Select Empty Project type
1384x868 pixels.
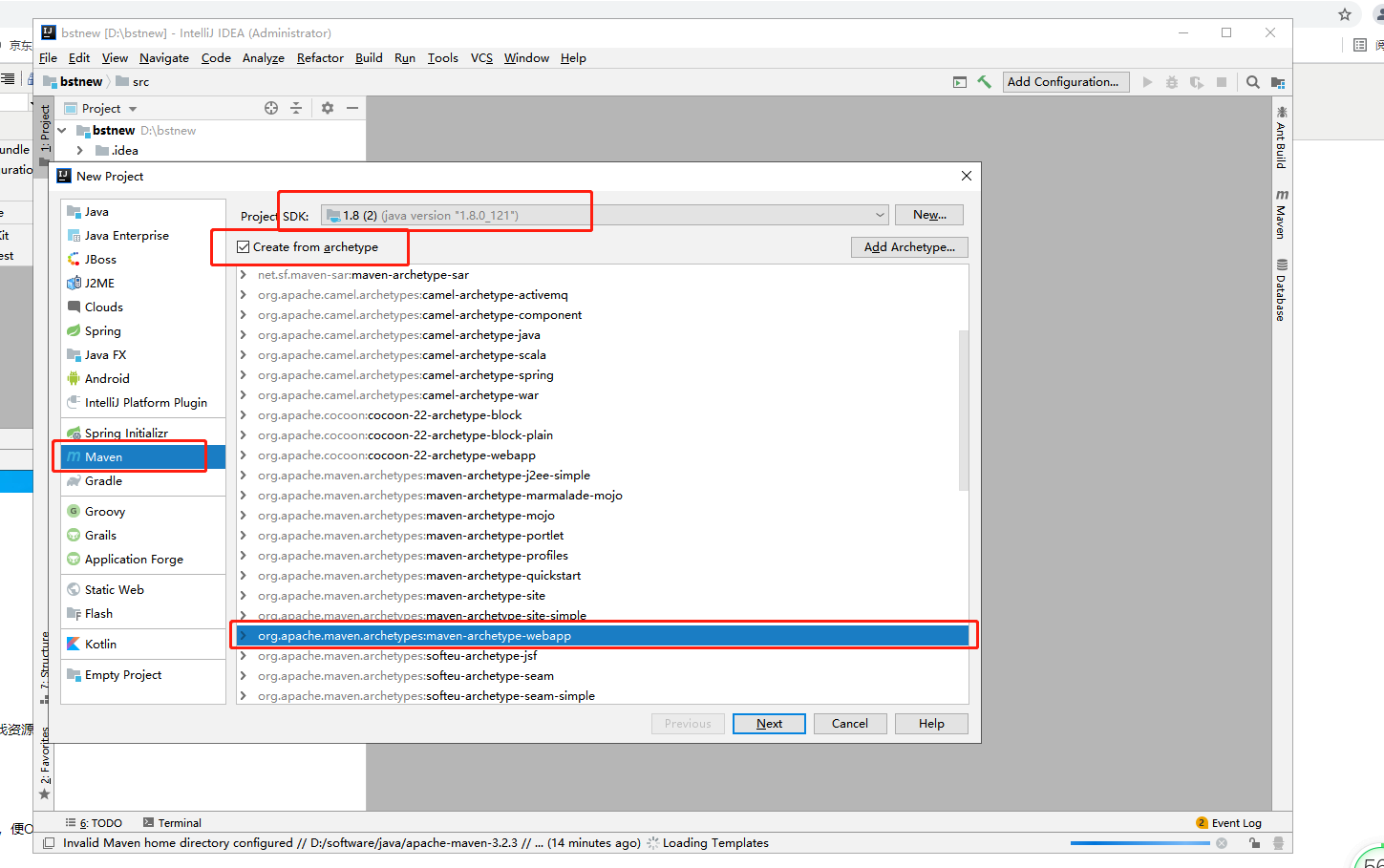(143, 675)
